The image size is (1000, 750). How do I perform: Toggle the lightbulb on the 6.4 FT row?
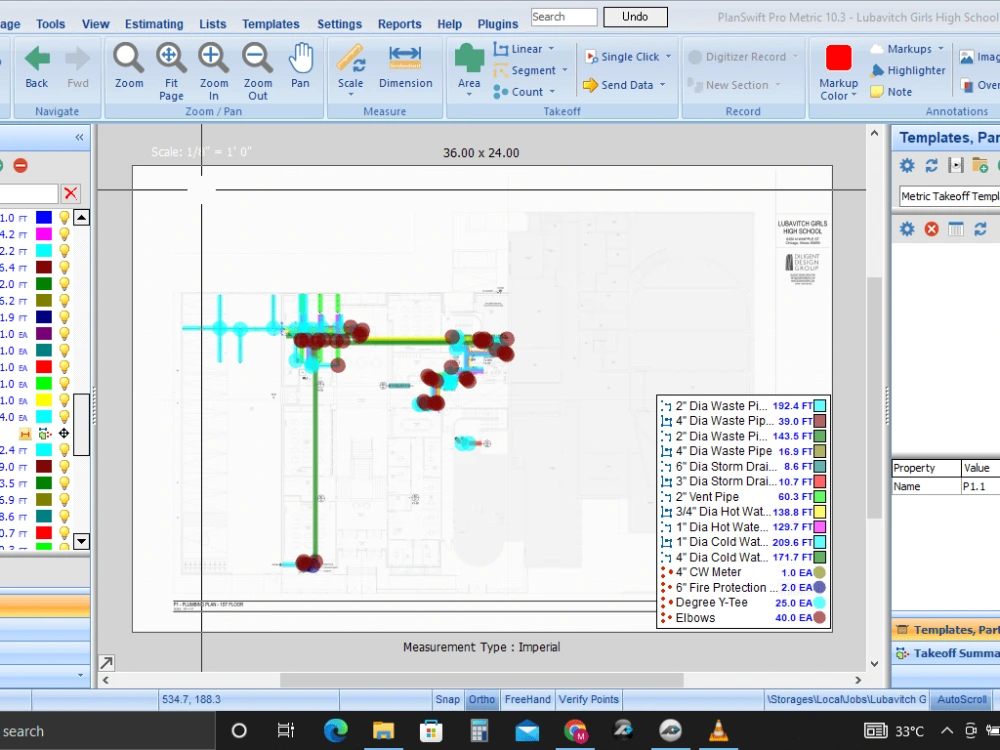point(64,267)
